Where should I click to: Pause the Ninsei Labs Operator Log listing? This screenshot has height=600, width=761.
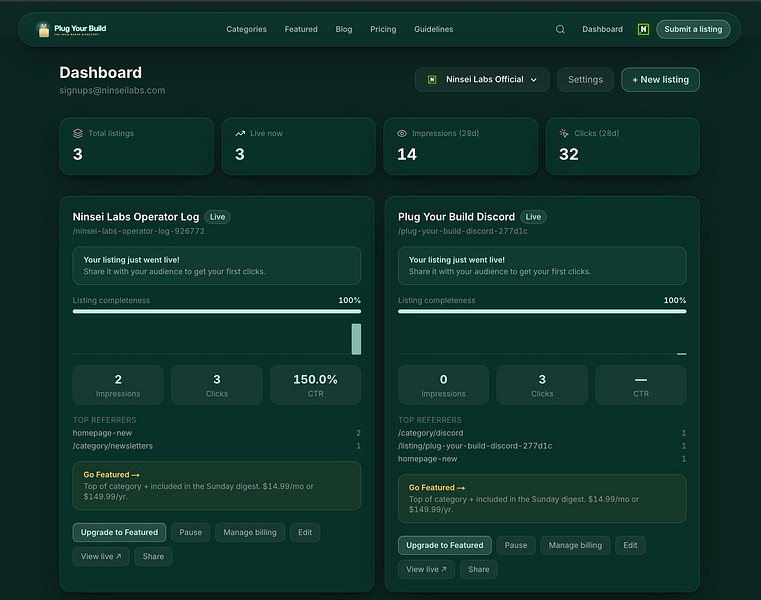pos(191,533)
